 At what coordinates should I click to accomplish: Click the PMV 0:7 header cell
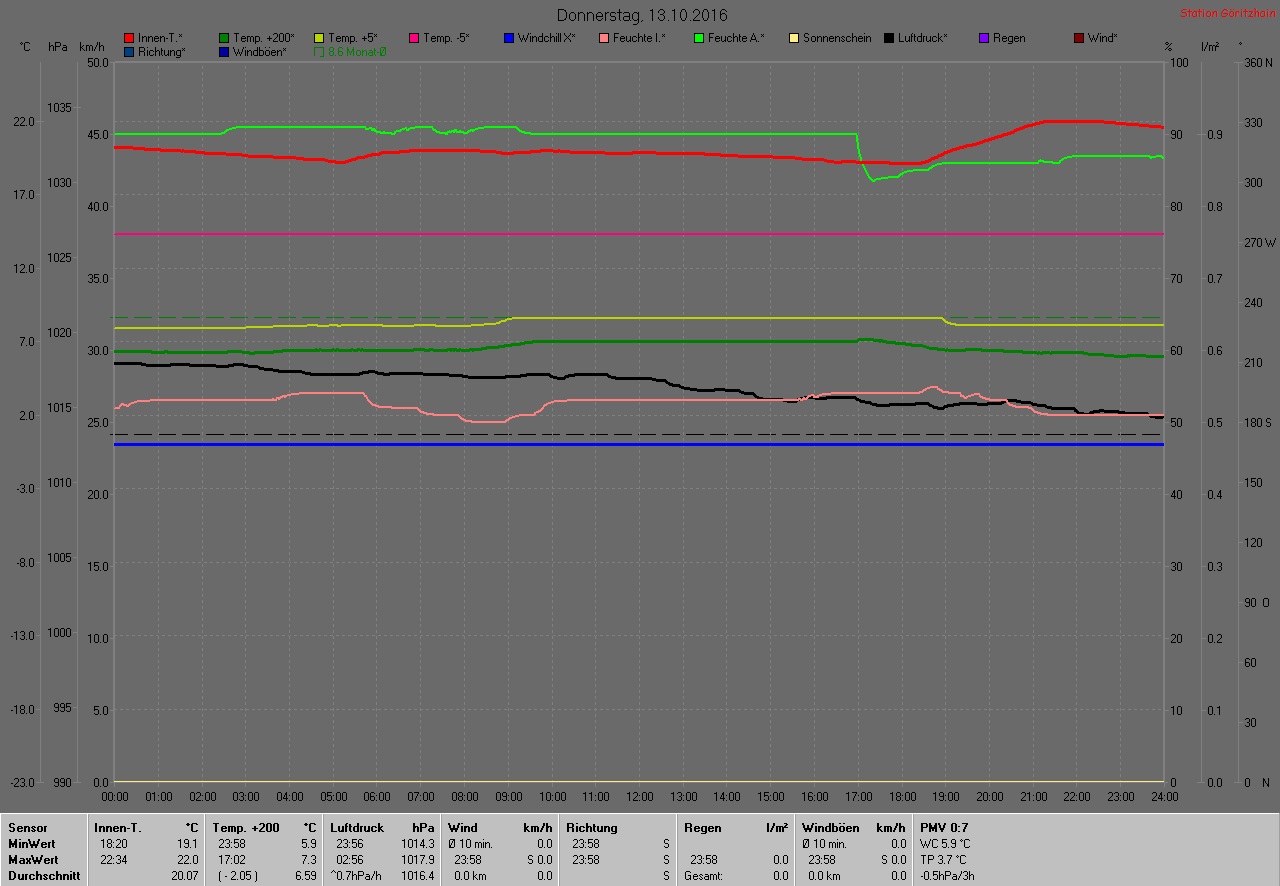point(944,828)
